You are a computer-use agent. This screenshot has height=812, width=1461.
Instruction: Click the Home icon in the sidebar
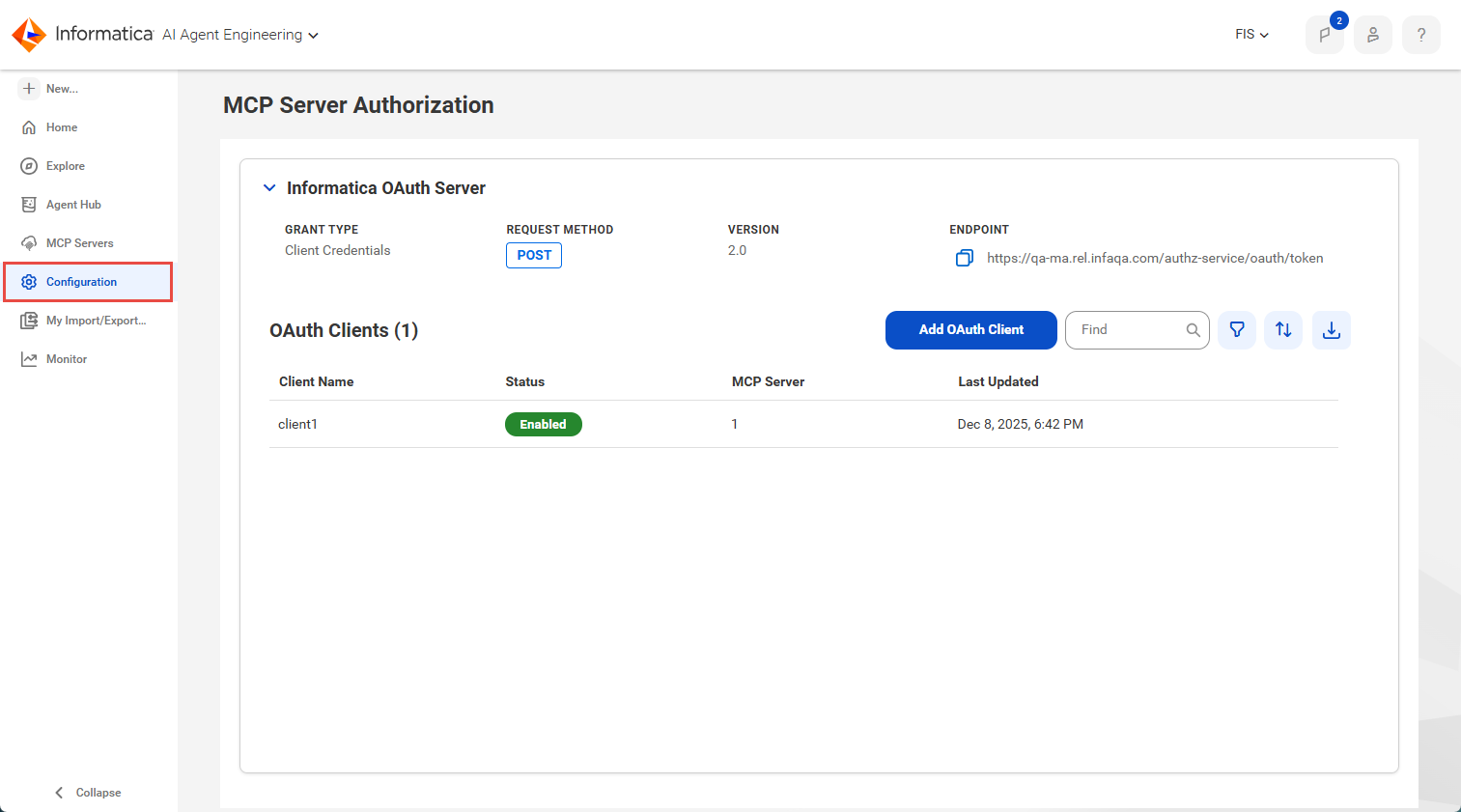click(29, 127)
